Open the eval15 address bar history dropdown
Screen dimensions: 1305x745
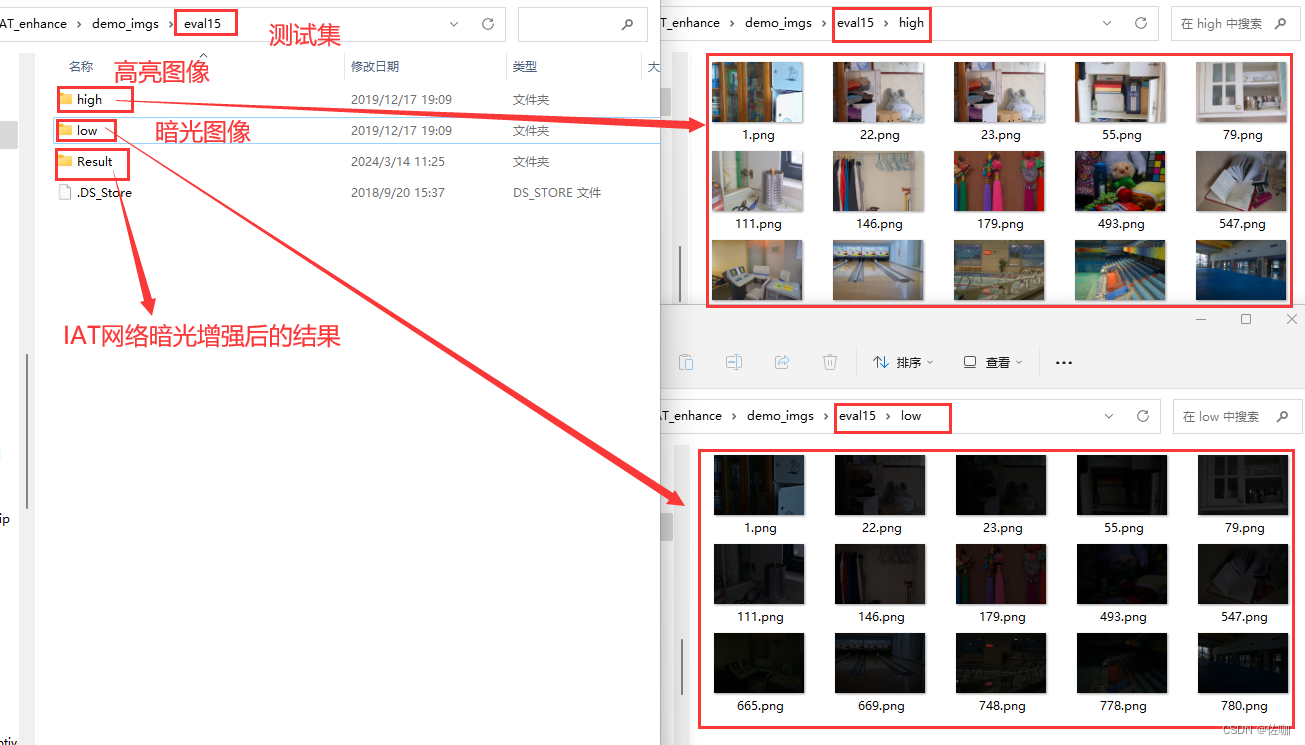coord(453,23)
